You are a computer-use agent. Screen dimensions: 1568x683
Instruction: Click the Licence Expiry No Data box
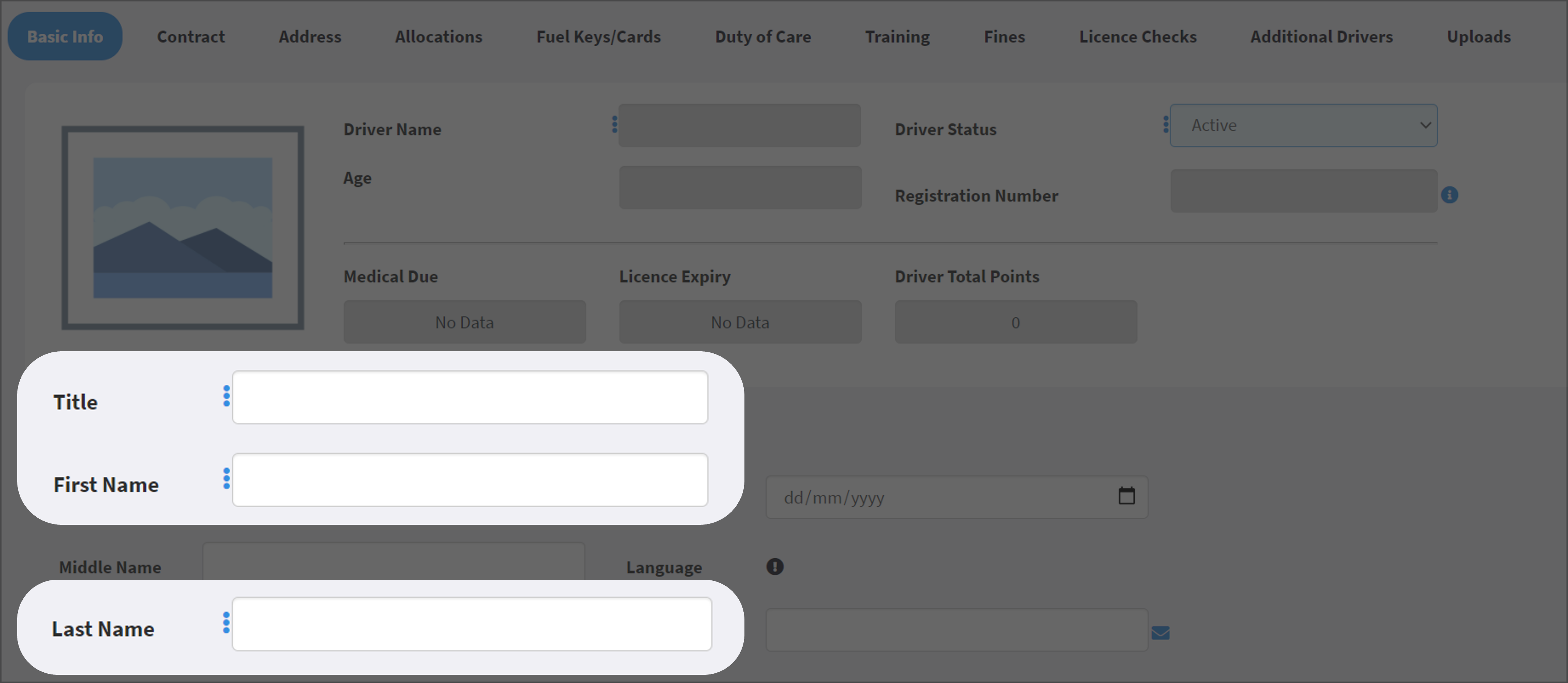(x=740, y=322)
